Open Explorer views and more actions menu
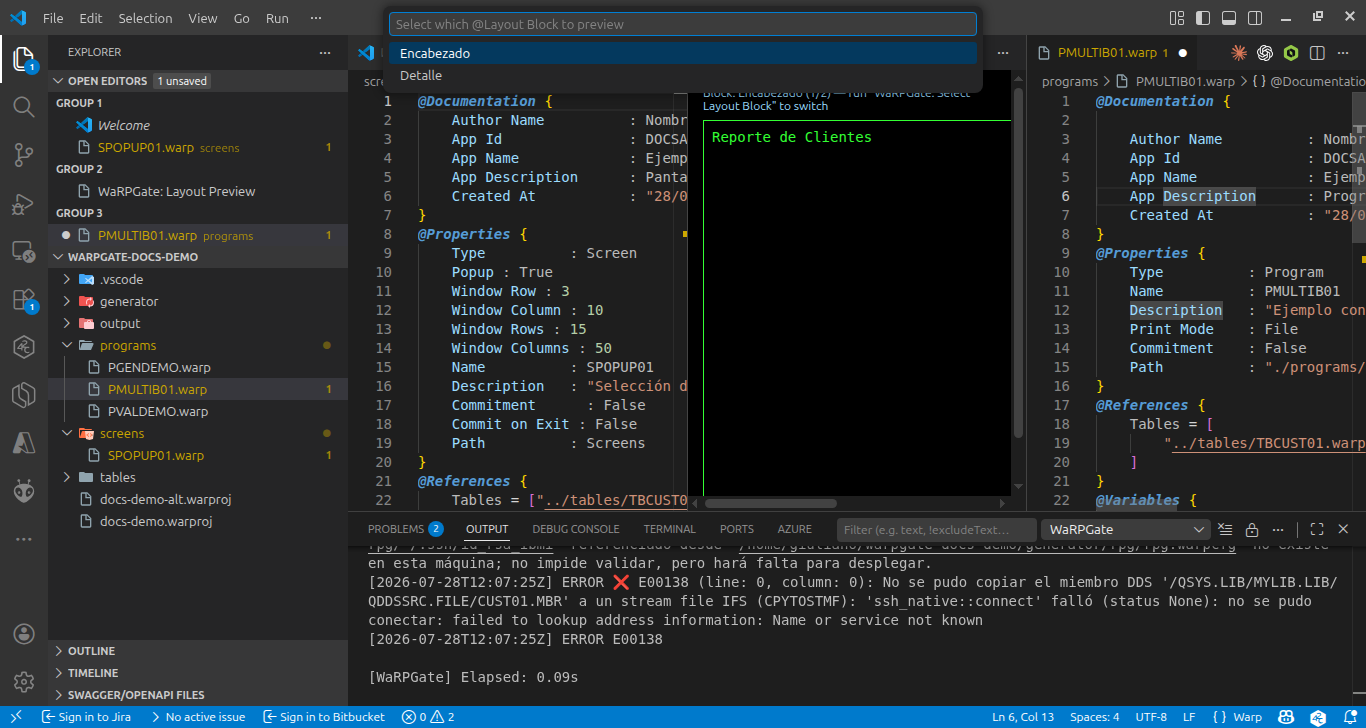The width and height of the screenshot is (1366, 728). (325, 52)
